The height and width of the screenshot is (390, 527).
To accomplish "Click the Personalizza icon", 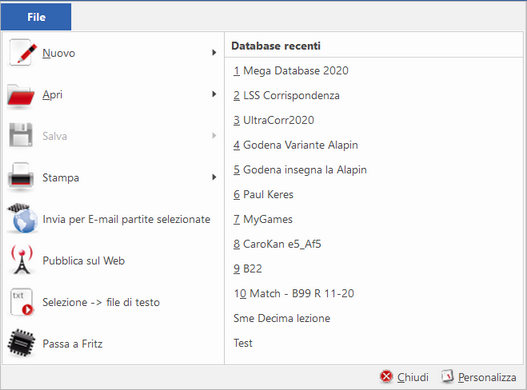I will click(447, 376).
